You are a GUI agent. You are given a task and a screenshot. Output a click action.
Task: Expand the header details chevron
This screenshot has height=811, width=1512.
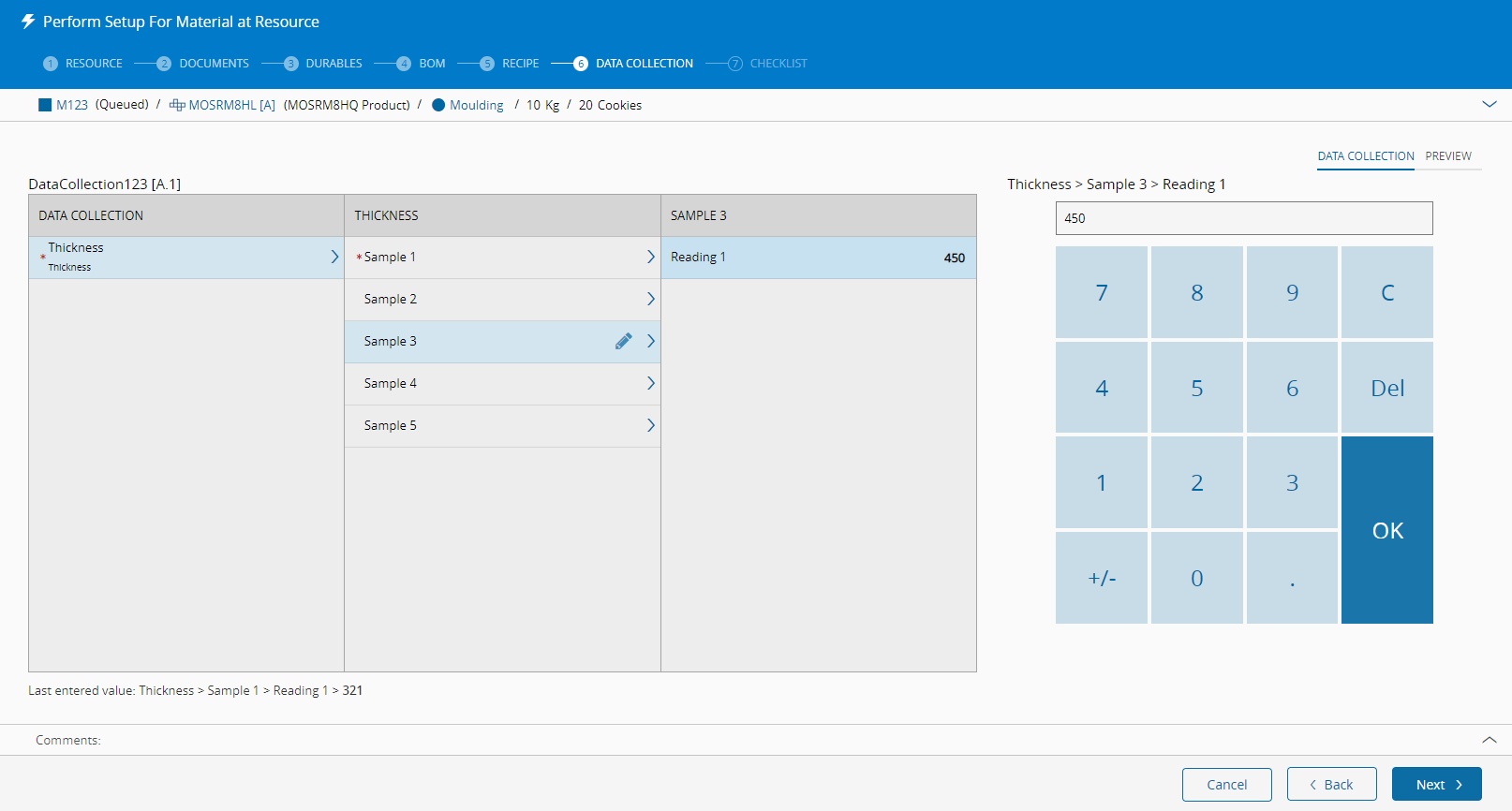(x=1489, y=104)
